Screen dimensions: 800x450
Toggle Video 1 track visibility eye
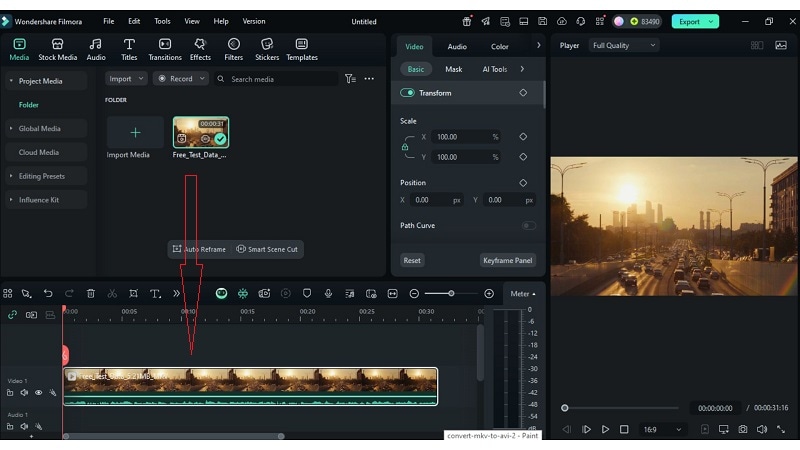(38, 393)
